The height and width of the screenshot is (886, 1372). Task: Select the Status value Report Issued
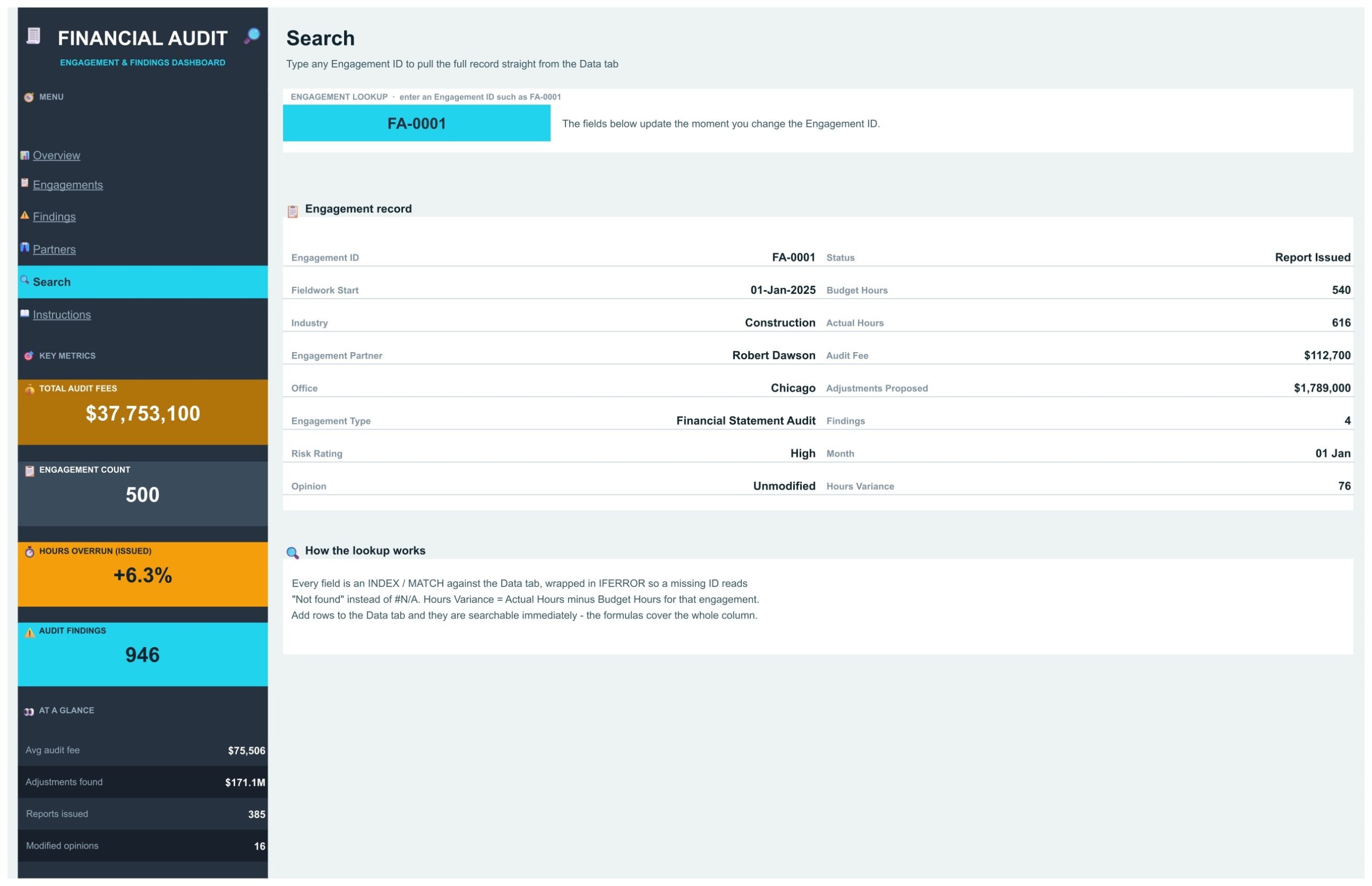click(1312, 257)
